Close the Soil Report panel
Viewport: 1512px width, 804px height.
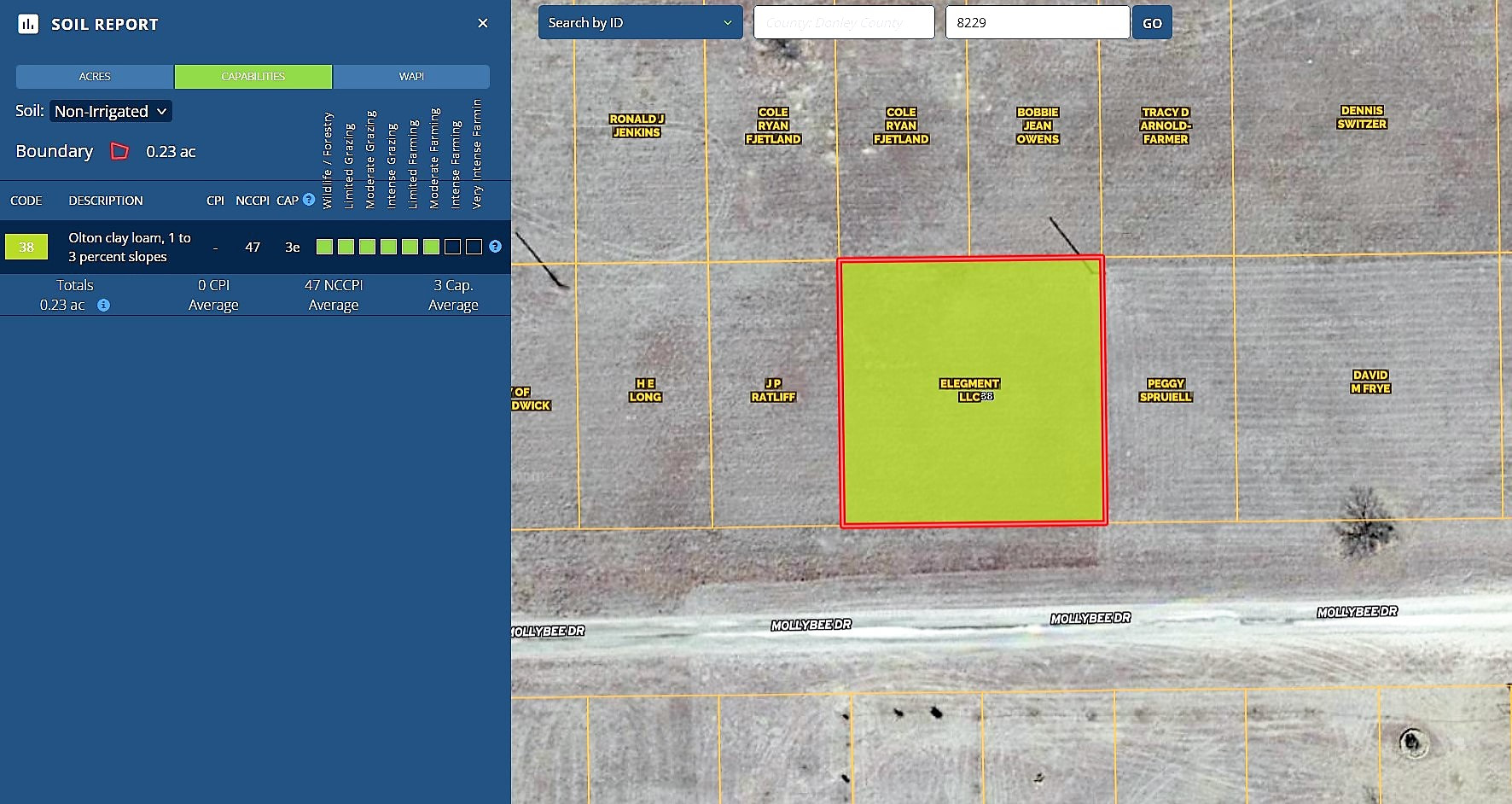click(x=483, y=23)
